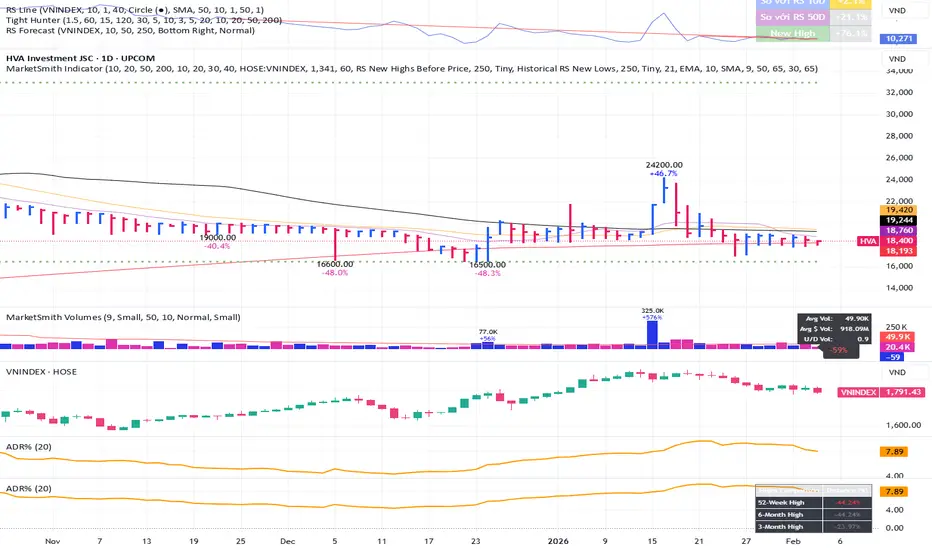Click the Avg Vol row in volume stats box

pyautogui.click(x=835, y=319)
